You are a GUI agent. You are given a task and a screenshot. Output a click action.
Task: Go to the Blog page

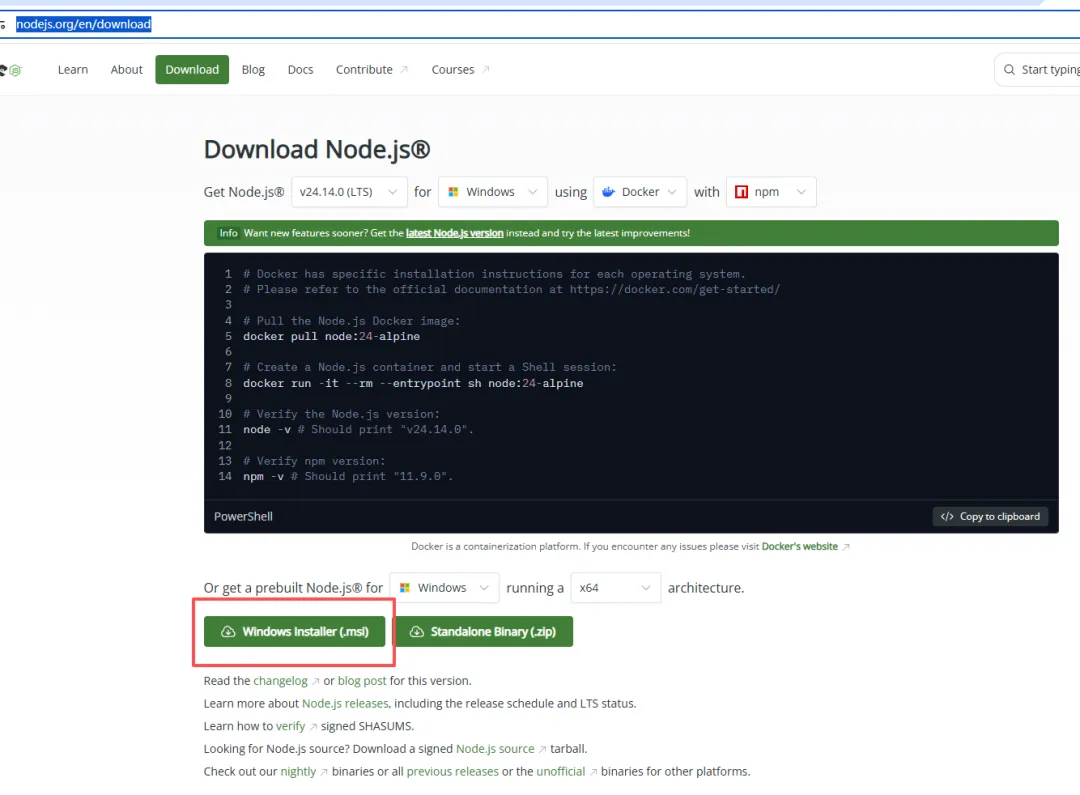pos(253,70)
